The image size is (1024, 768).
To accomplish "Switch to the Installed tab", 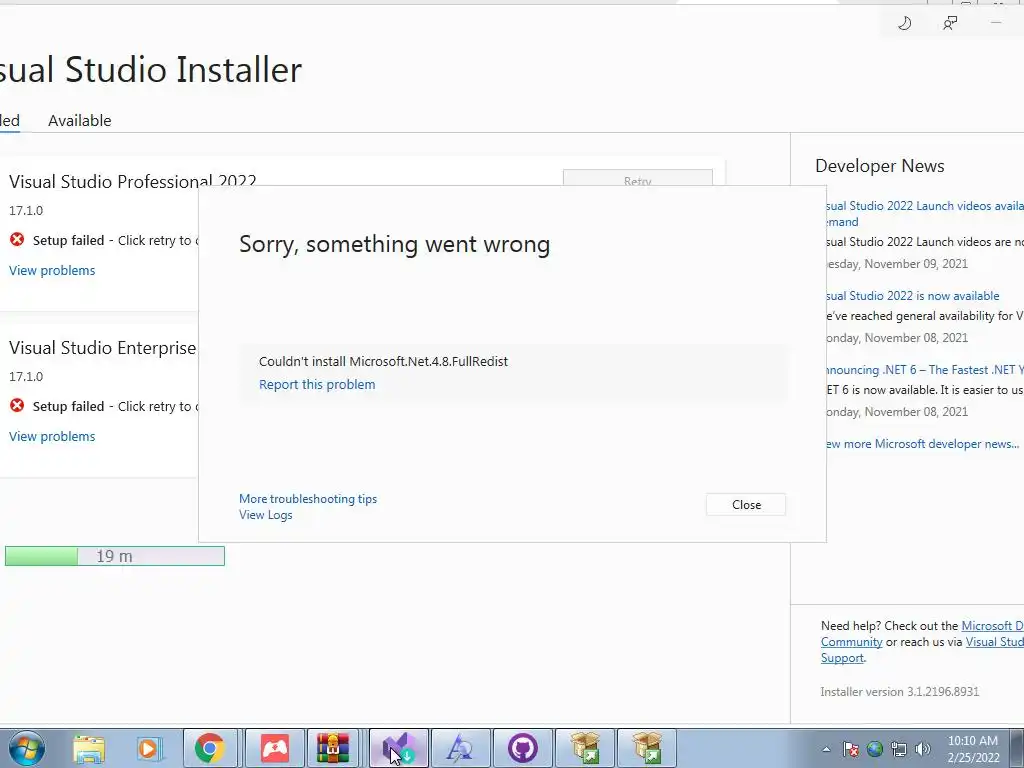I will coord(10,121).
